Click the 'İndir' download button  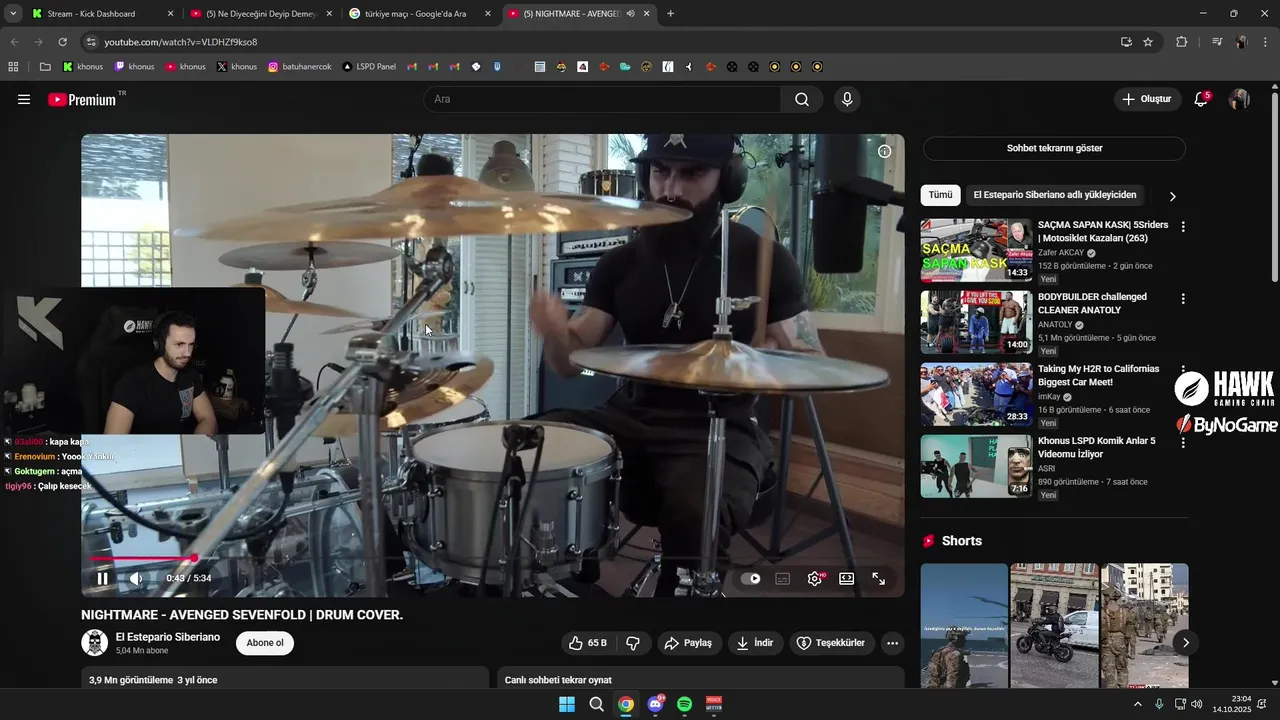(755, 643)
